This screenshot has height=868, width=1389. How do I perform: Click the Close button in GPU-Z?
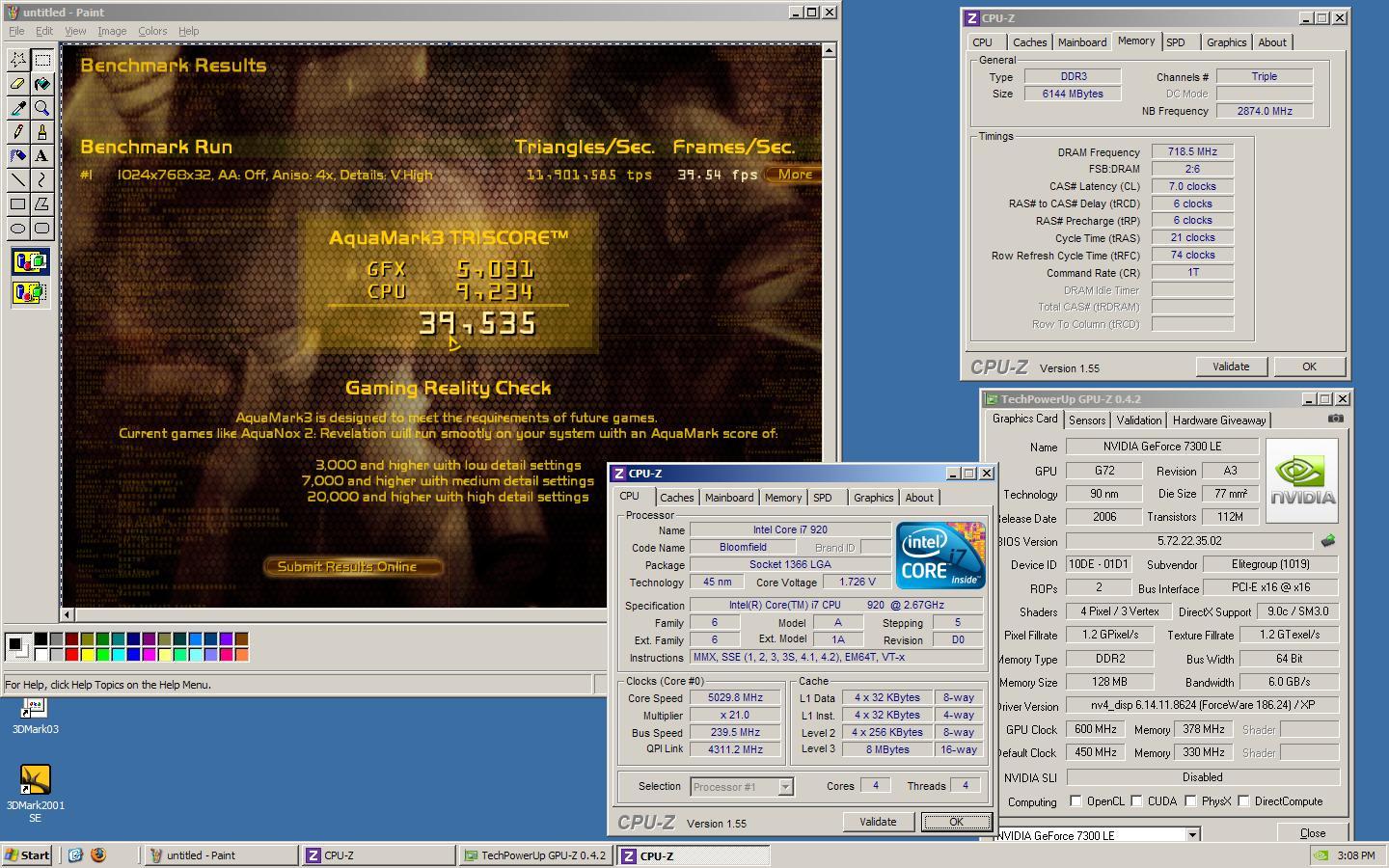[x=1313, y=833]
